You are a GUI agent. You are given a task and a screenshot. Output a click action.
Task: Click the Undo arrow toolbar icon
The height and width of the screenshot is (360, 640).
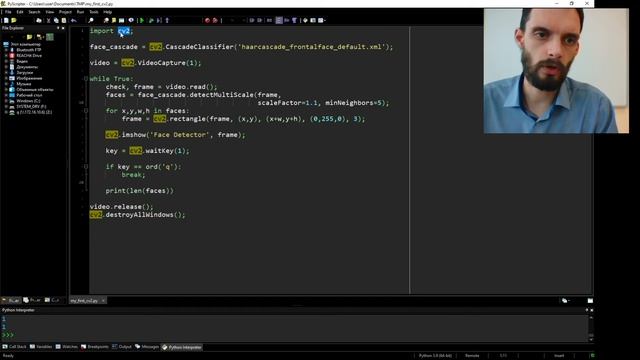(74, 20)
